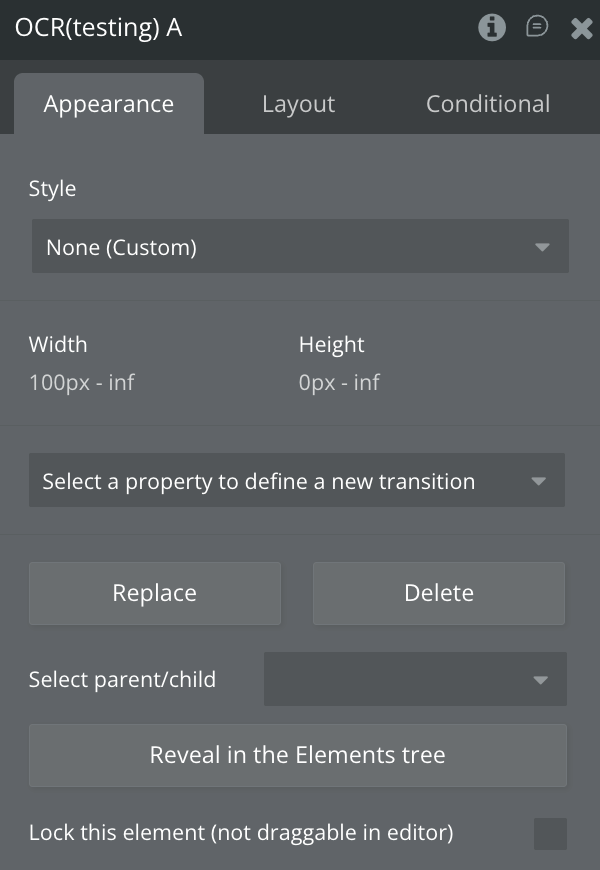Click the element name OCR(testing) A
The width and height of the screenshot is (600, 870).
tap(98, 28)
